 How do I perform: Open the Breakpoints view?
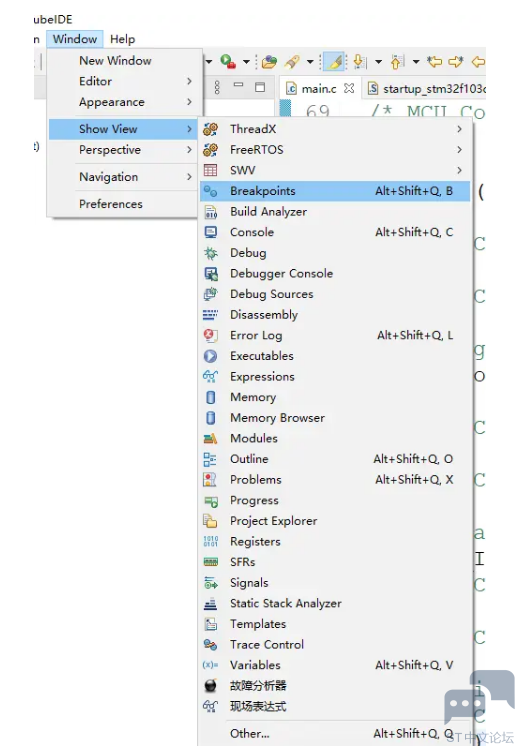[x=335, y=191]
